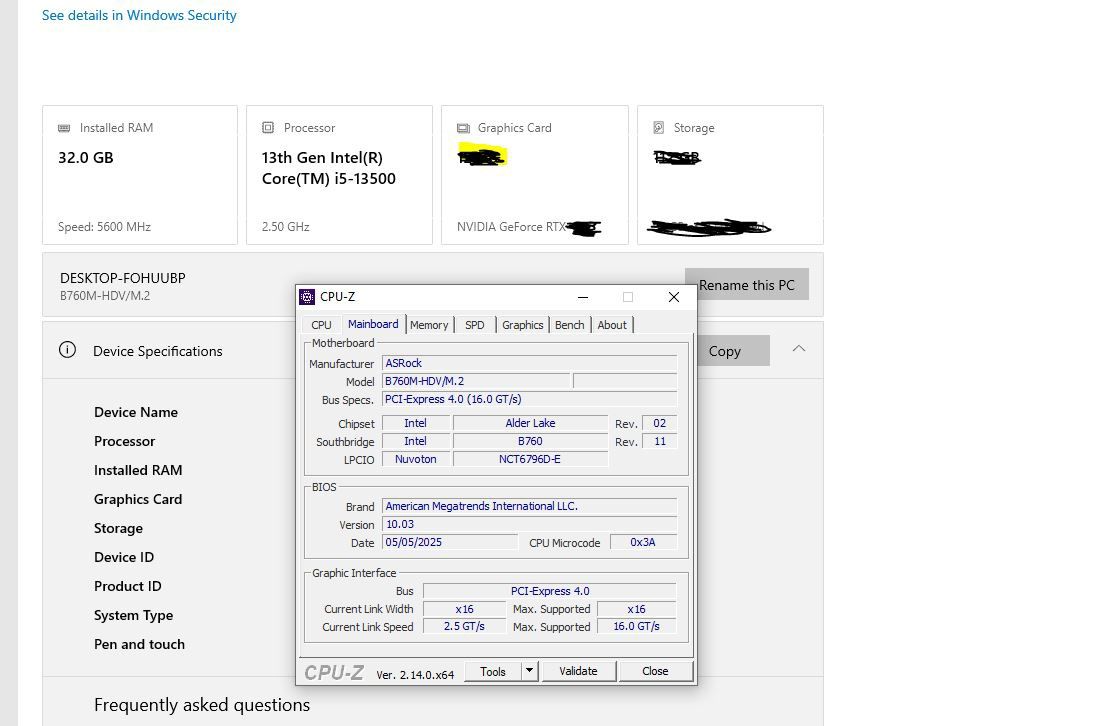This screenshot has width=1106, height=726.
Task: Click the Speed: 5600 MHz text
Action: tap(104, 226)
